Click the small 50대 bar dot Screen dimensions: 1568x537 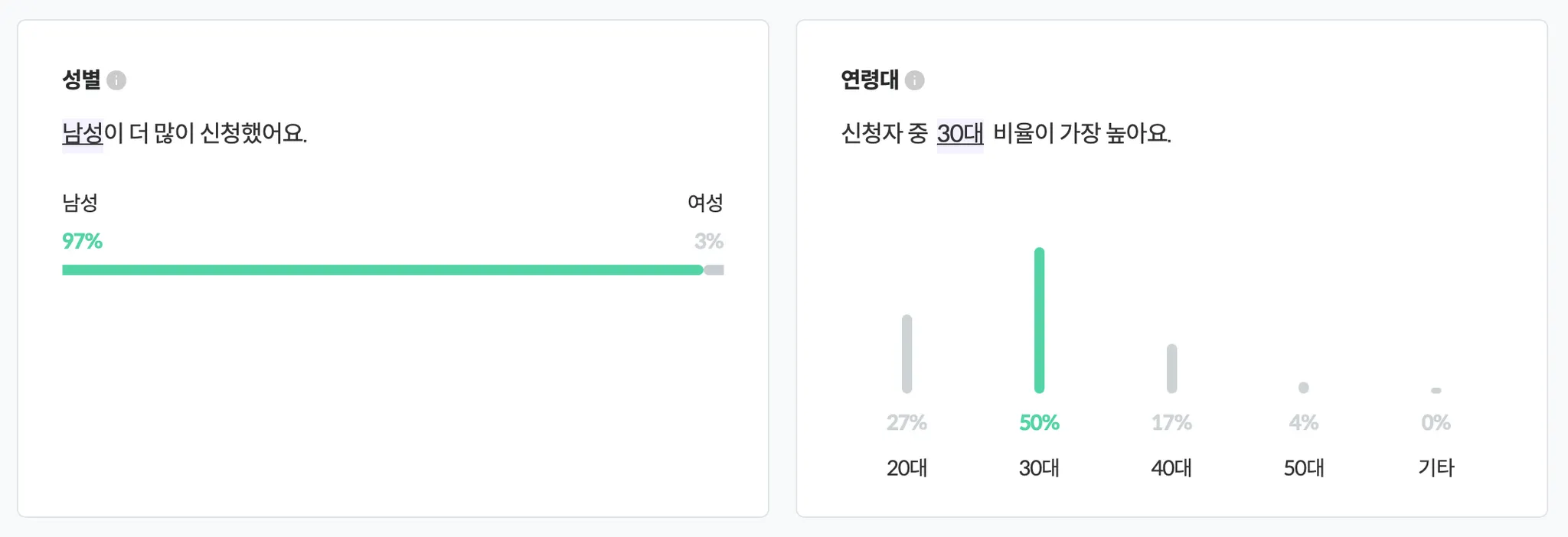1304,388
